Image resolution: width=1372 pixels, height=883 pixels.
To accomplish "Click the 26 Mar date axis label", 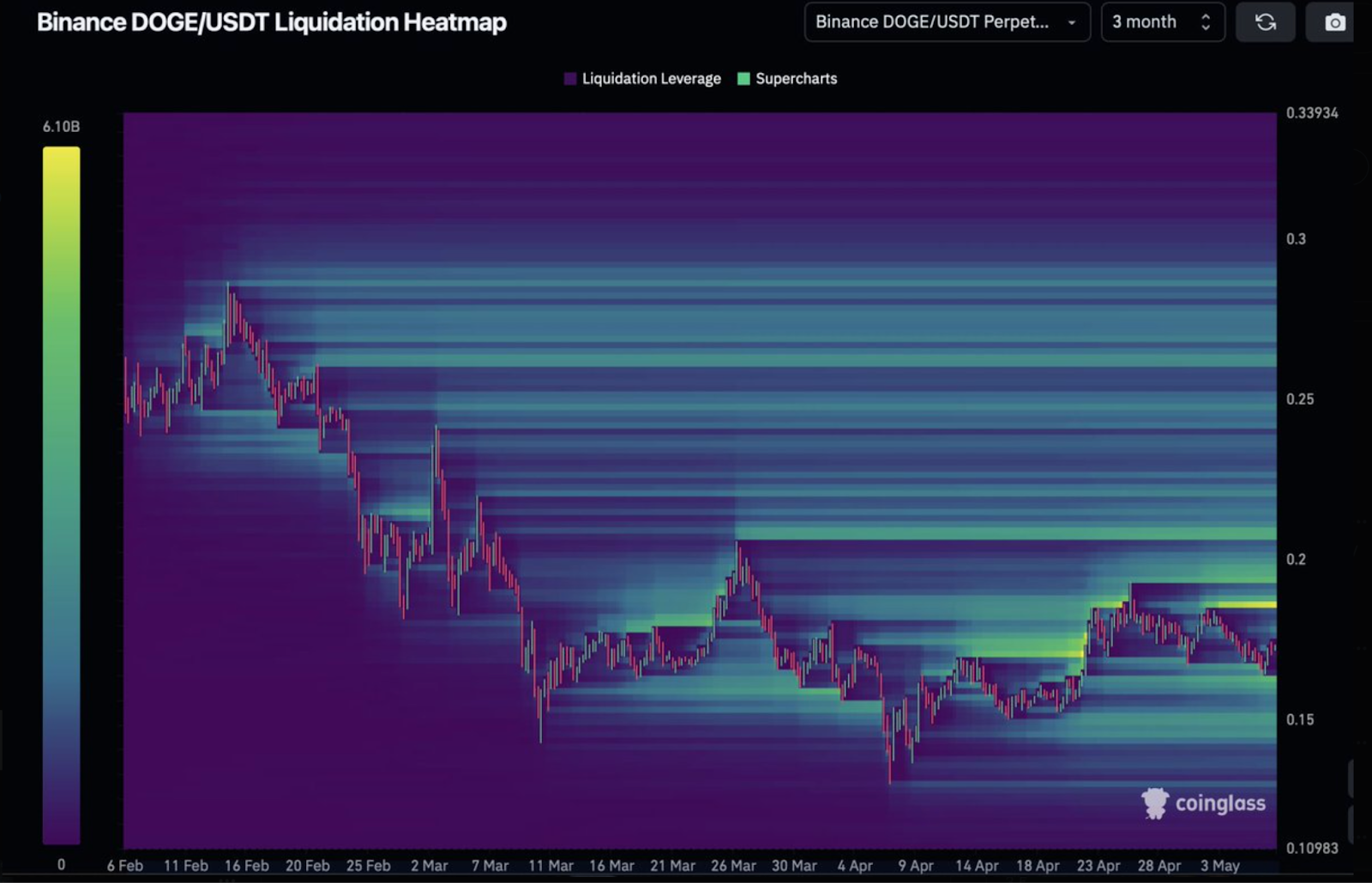I will [x=734, y=866].
